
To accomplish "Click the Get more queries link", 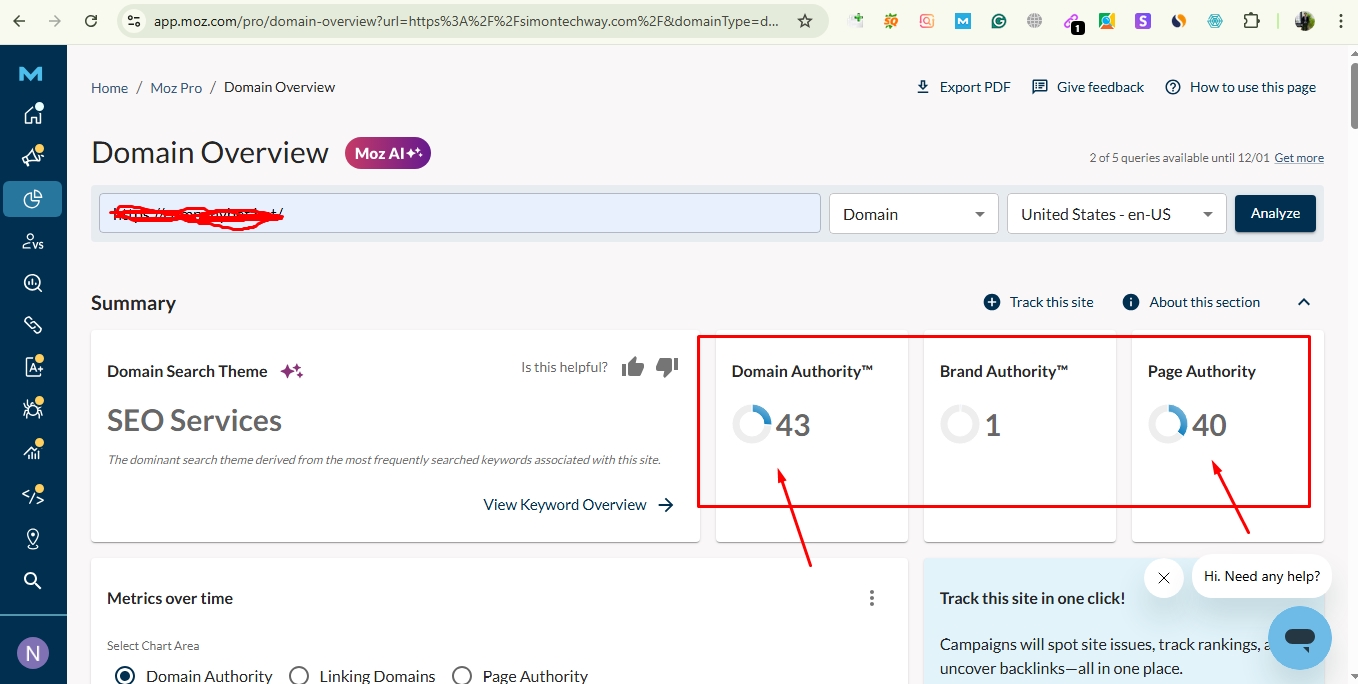I will pos(1299,158).
